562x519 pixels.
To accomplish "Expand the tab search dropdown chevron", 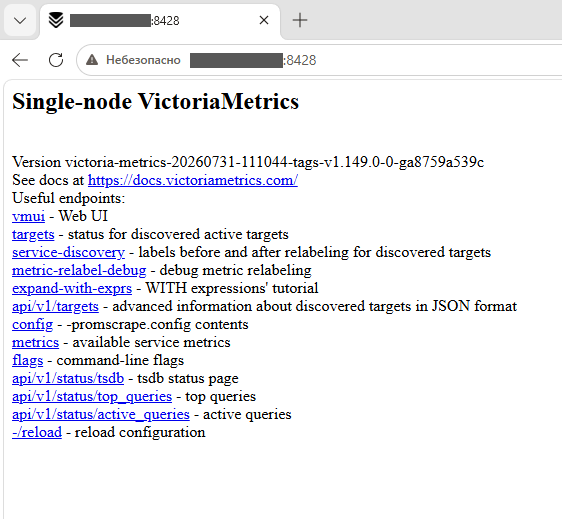I will tap(20, 20).
